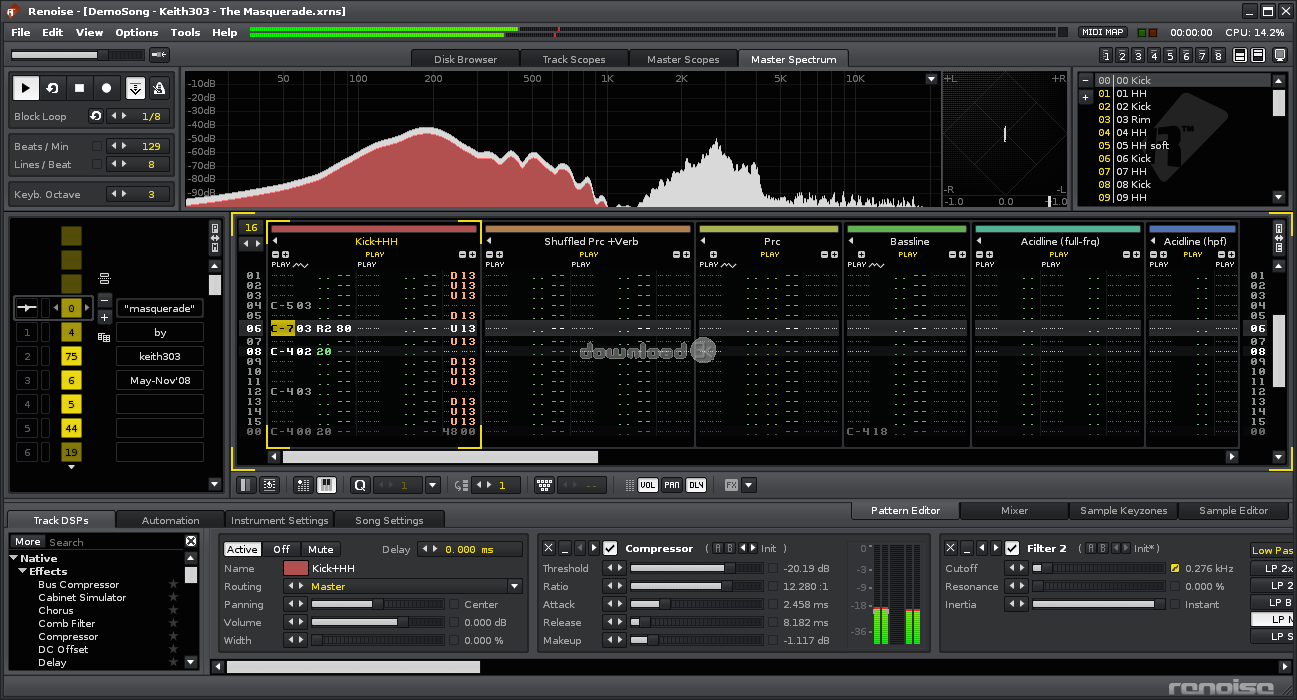The image size is (1297, 700).
Task: Open the spectrum options dropdown arrow
Action: tap(931, 78)
